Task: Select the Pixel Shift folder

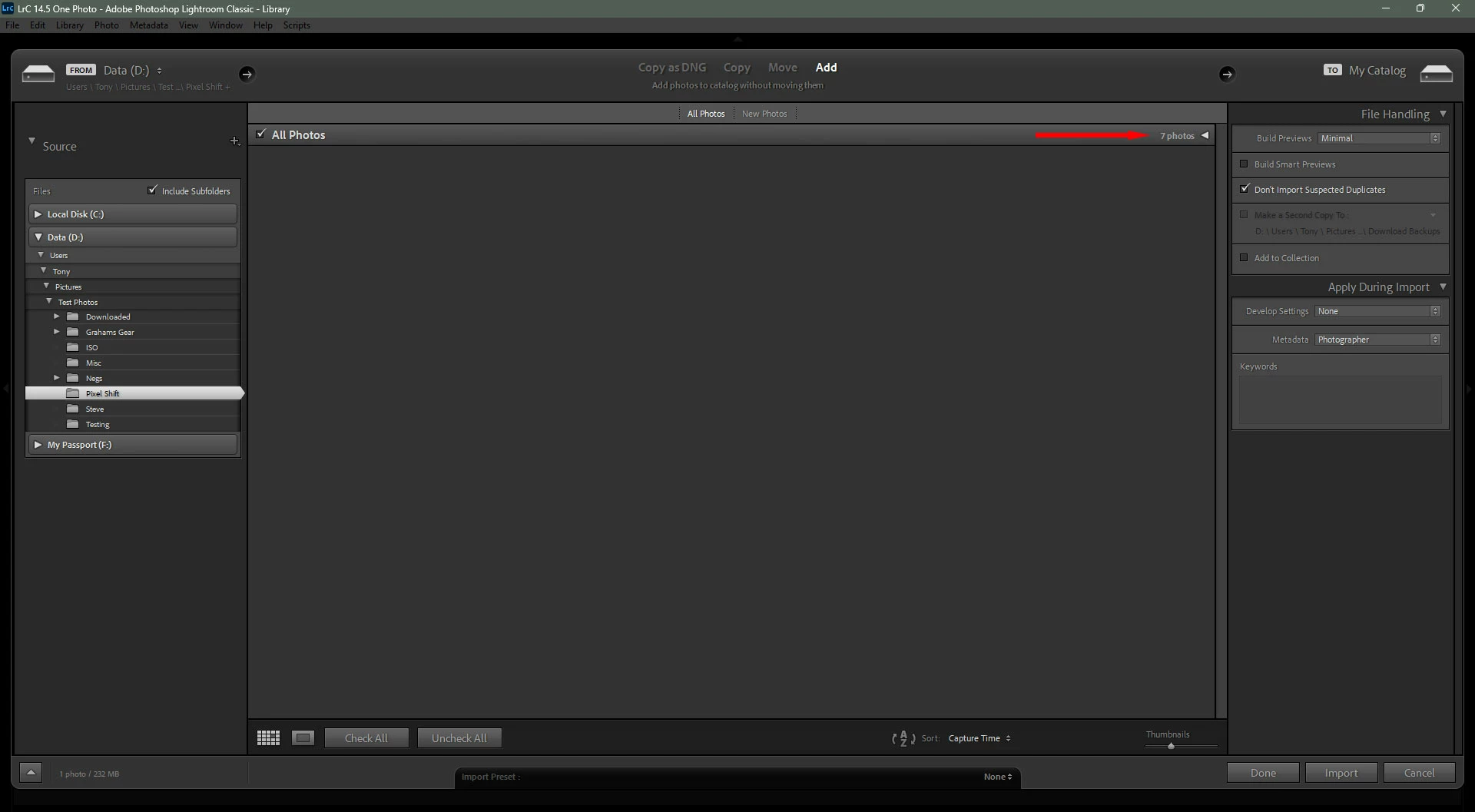Action: (134, 393)
